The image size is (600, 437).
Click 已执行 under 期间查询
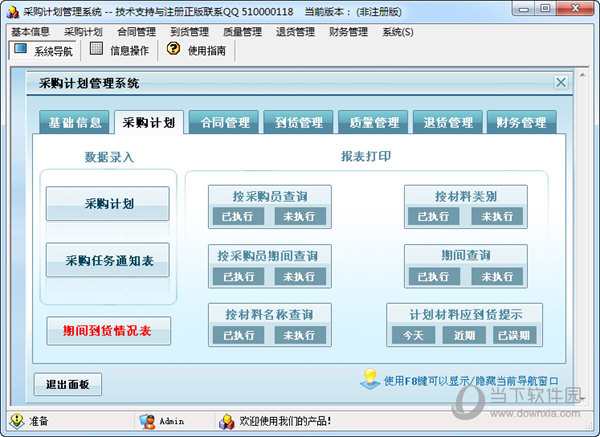pyautogui.click(x=434, y=276)
